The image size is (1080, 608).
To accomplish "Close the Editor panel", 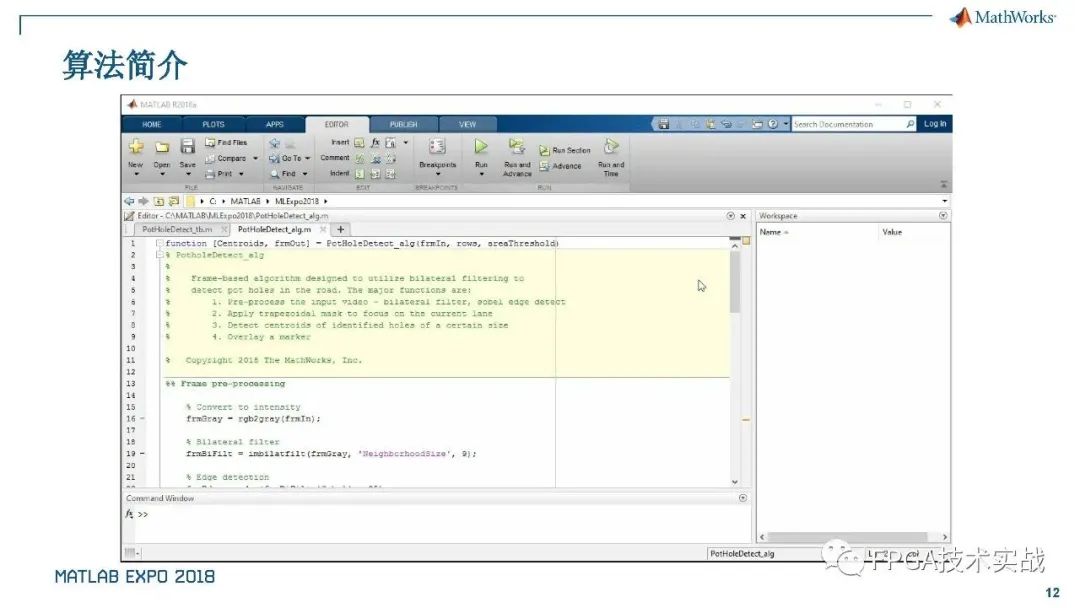I will (x=742, y=216).
